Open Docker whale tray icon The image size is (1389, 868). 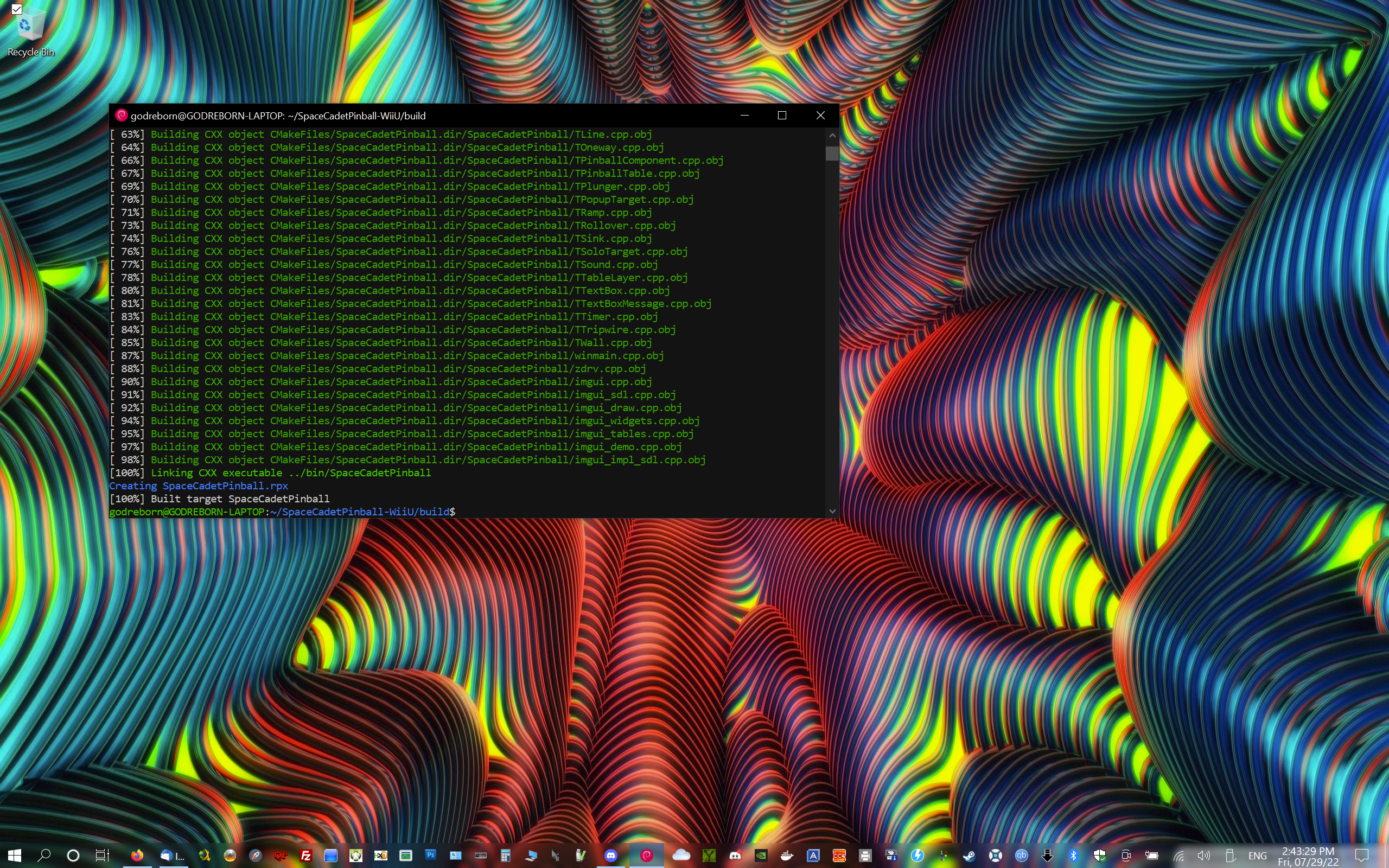pos(787,856)
